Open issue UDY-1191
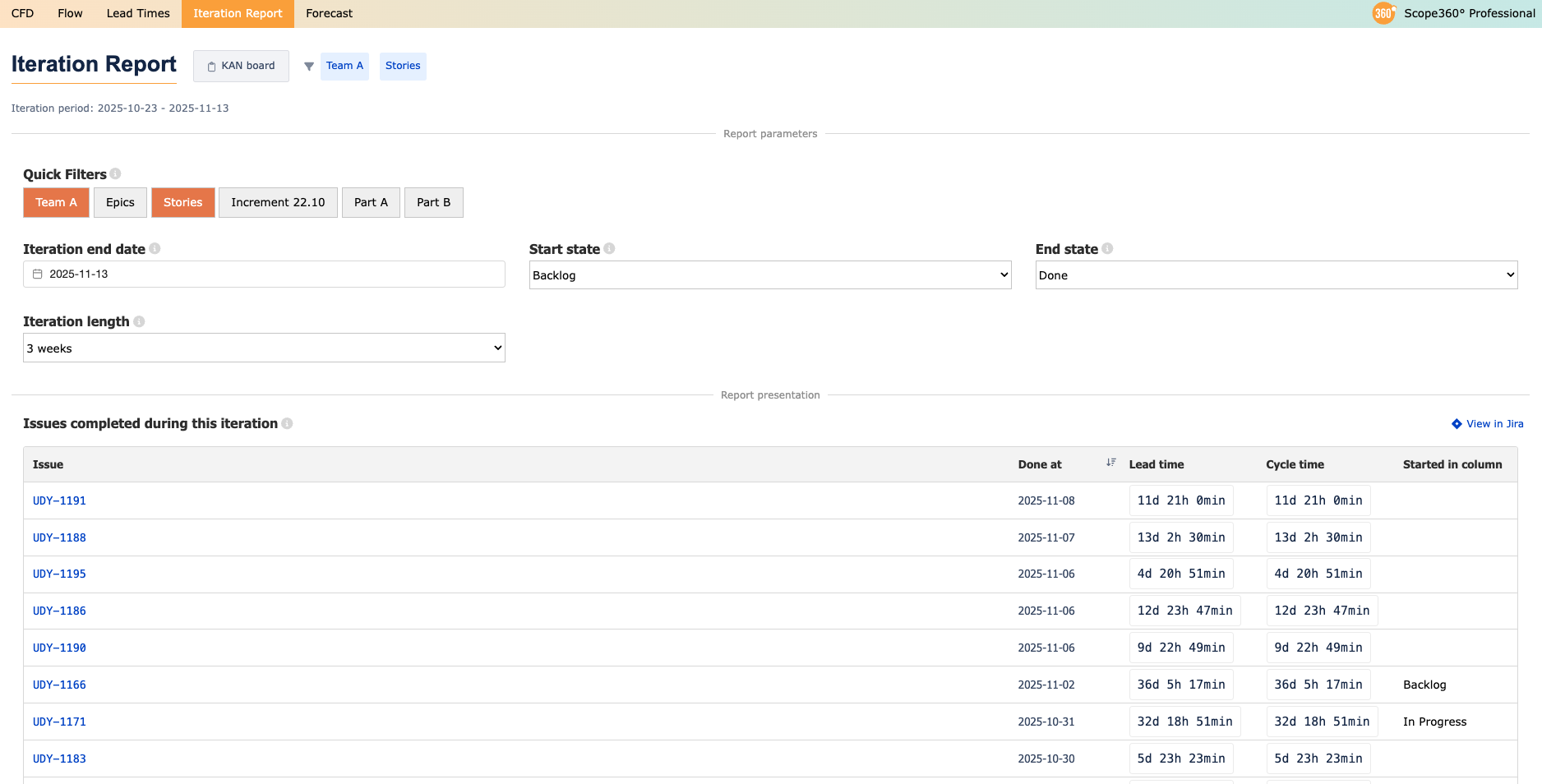The height and width of the screenshot is (784, 1542). pyautogui.click(x=59, y=500)
